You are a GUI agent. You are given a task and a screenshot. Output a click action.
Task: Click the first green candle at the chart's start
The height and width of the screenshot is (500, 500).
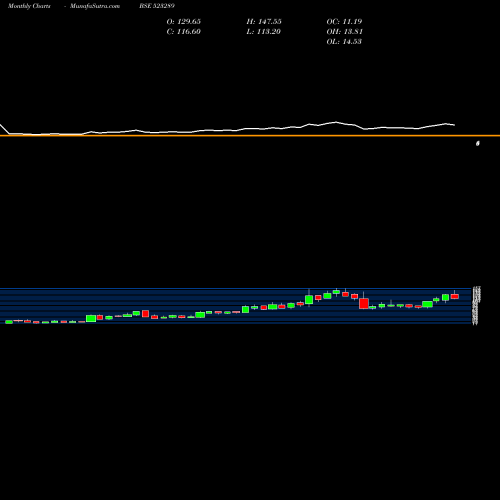point(9,322)
